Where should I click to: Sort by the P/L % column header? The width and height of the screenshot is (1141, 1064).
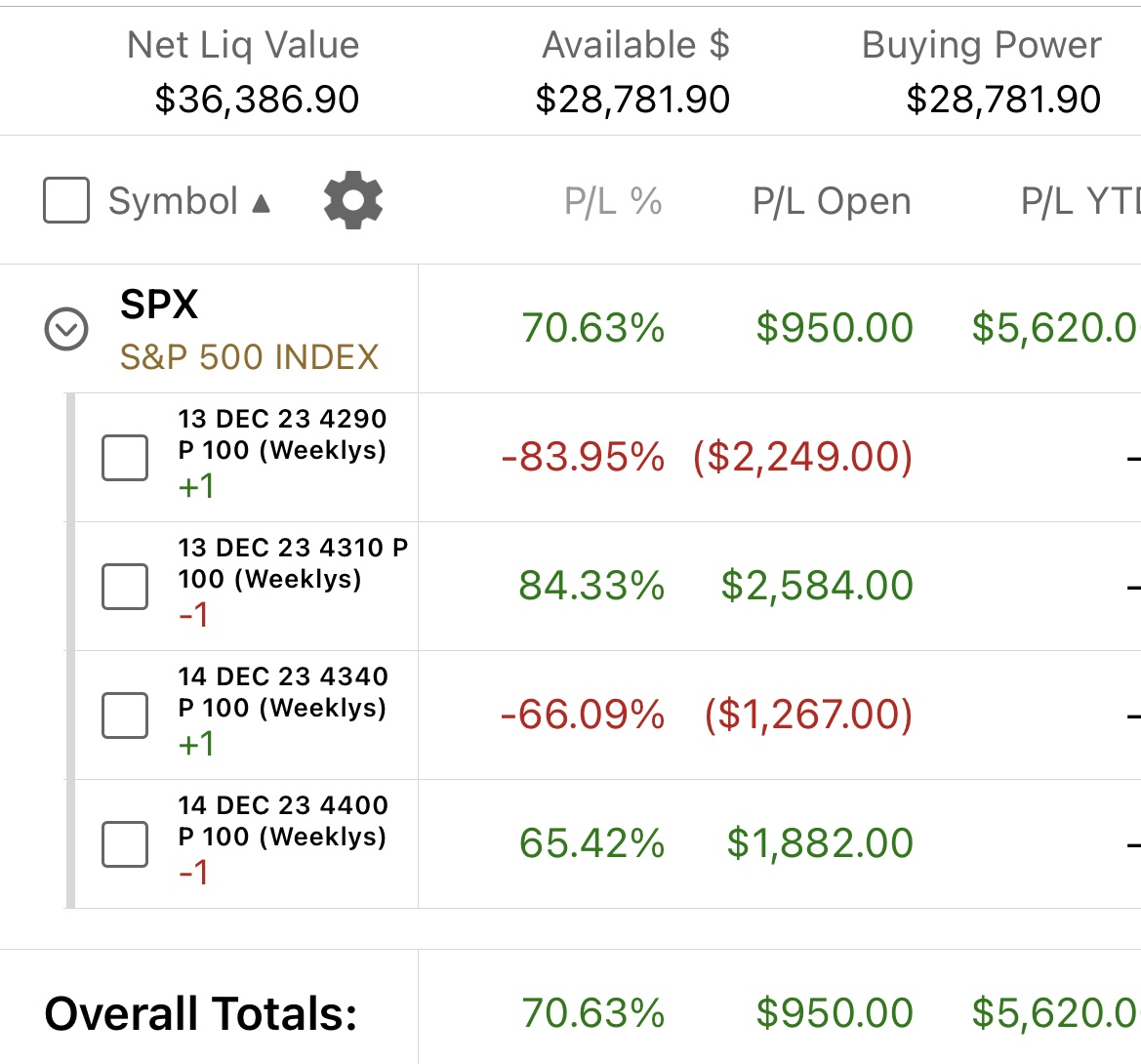click(x=613, y=201)
